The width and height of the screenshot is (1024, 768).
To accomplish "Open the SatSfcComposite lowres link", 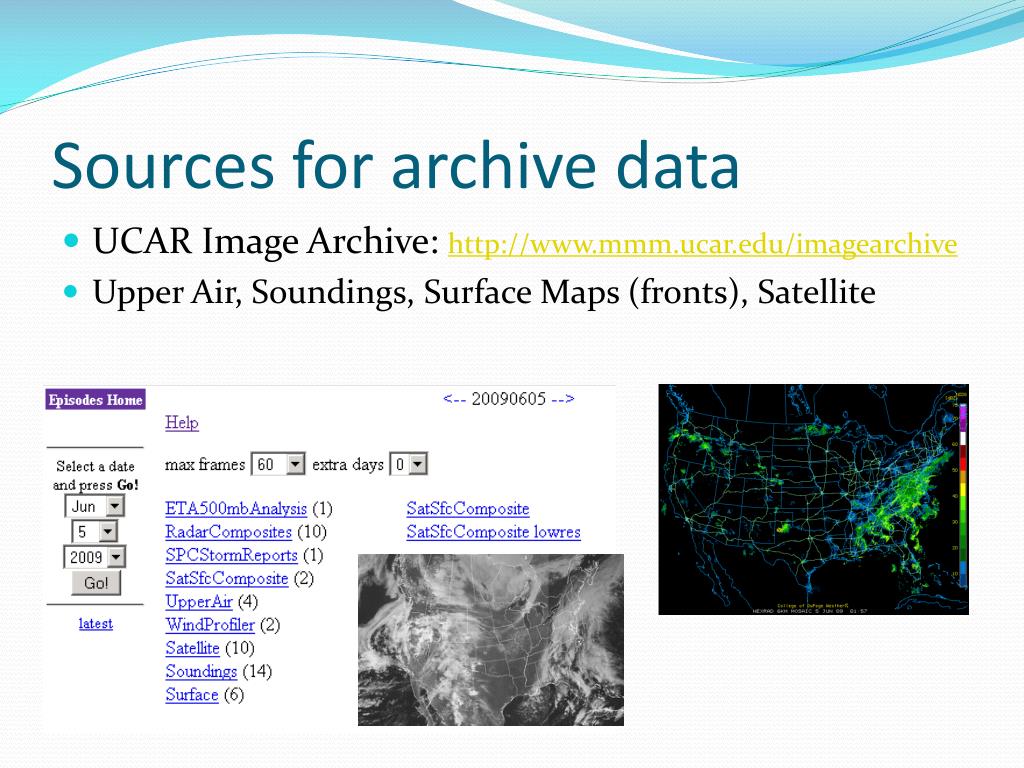I will point(493,532).
